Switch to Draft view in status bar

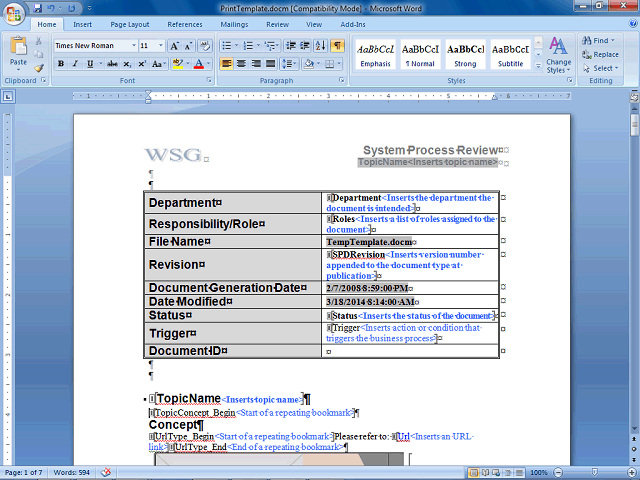point(519,473)
